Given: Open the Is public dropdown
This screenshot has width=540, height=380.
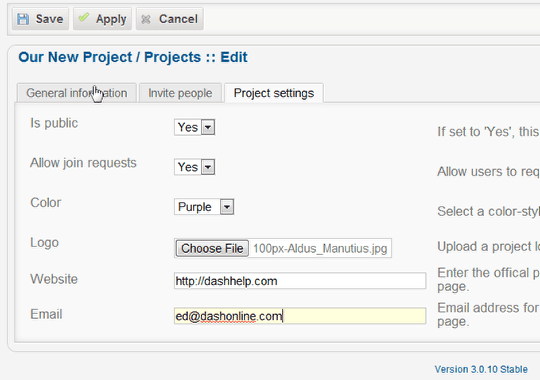Looking at the screenshot, I should pyautogui.click(x=195, y=127).
